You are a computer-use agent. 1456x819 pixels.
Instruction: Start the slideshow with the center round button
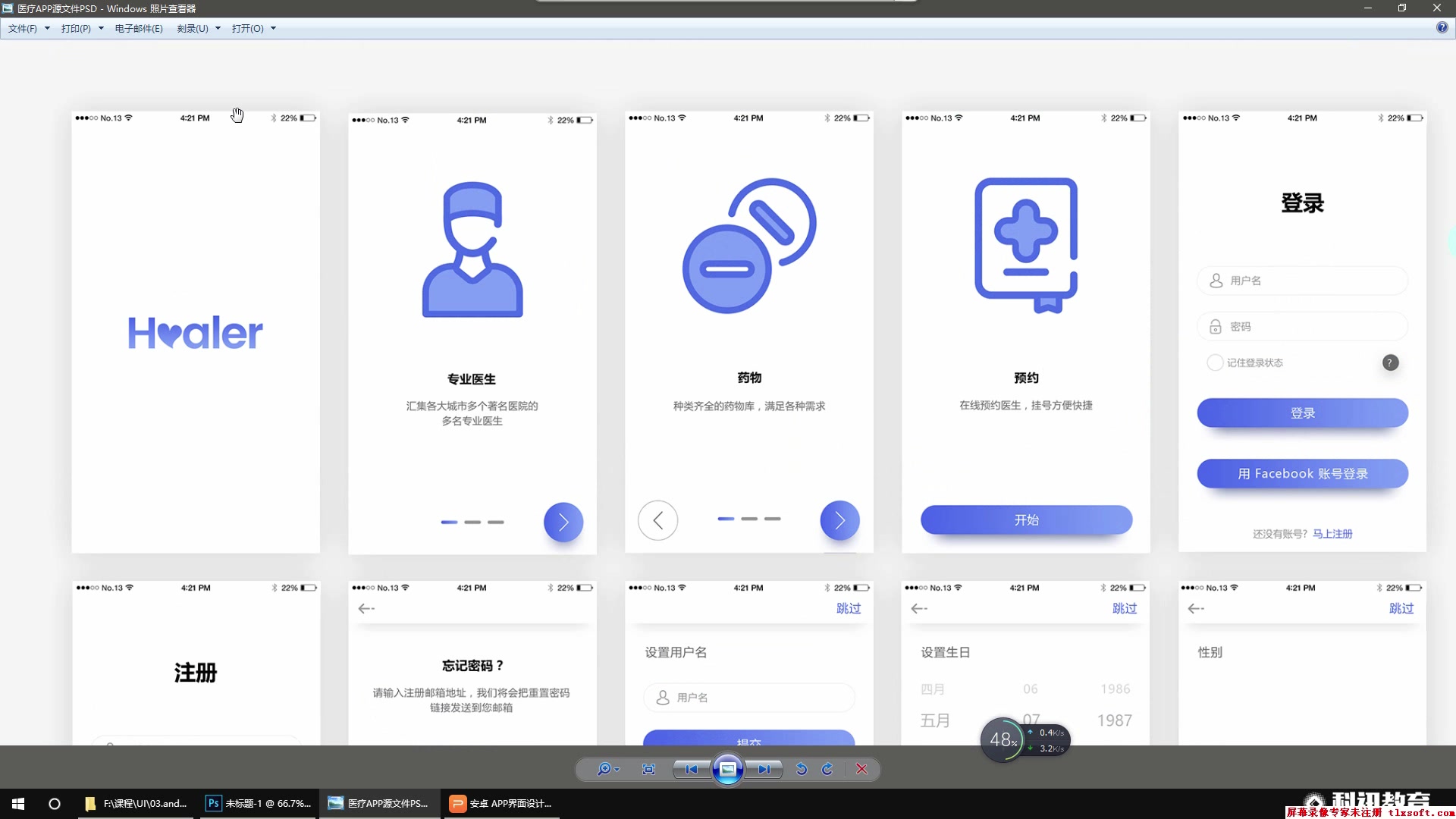[x=727, y=769]
